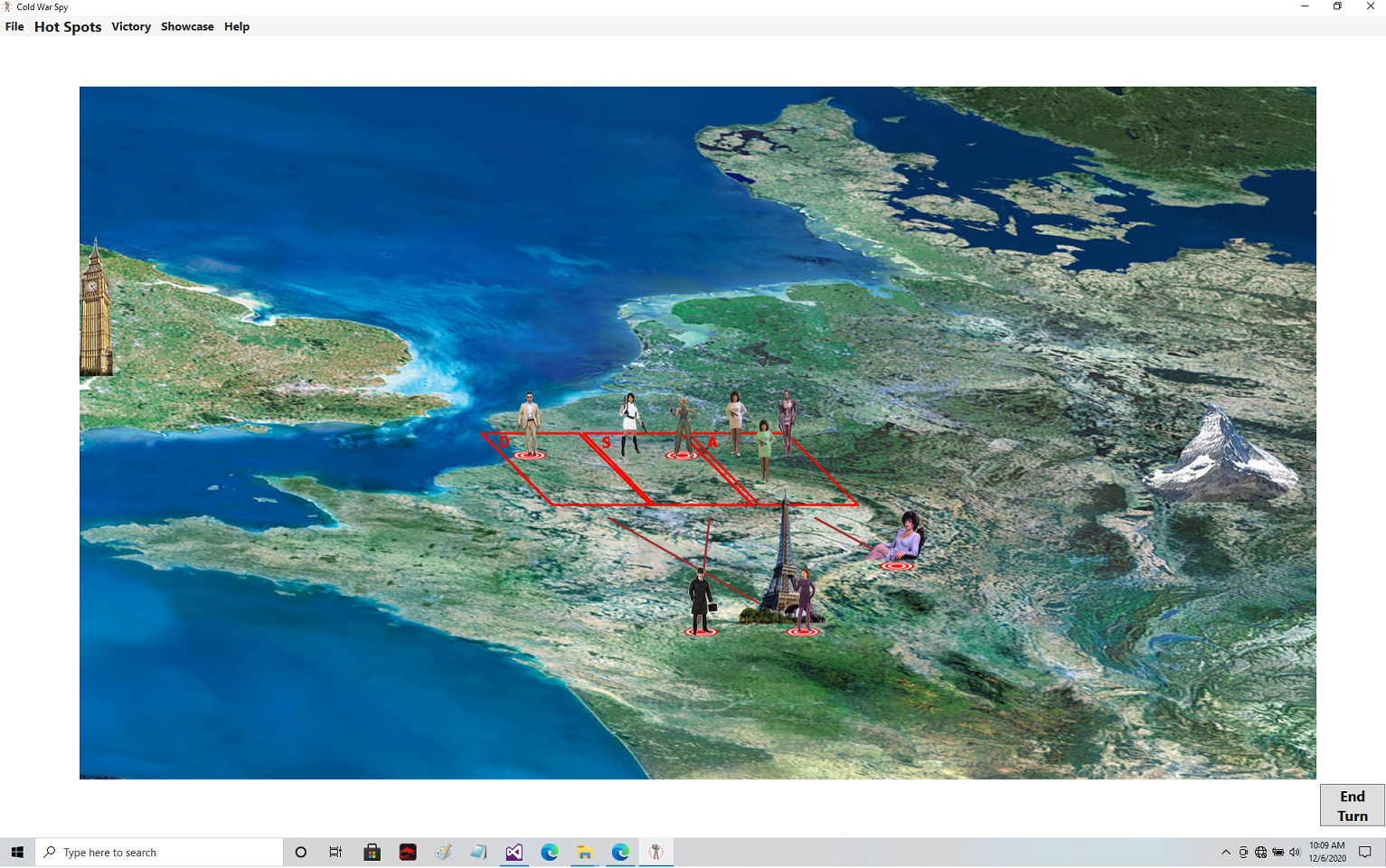Select the seated woman in lavender dress
Image resolution: width=1386 pixels, height=868 pixels.
898,538
